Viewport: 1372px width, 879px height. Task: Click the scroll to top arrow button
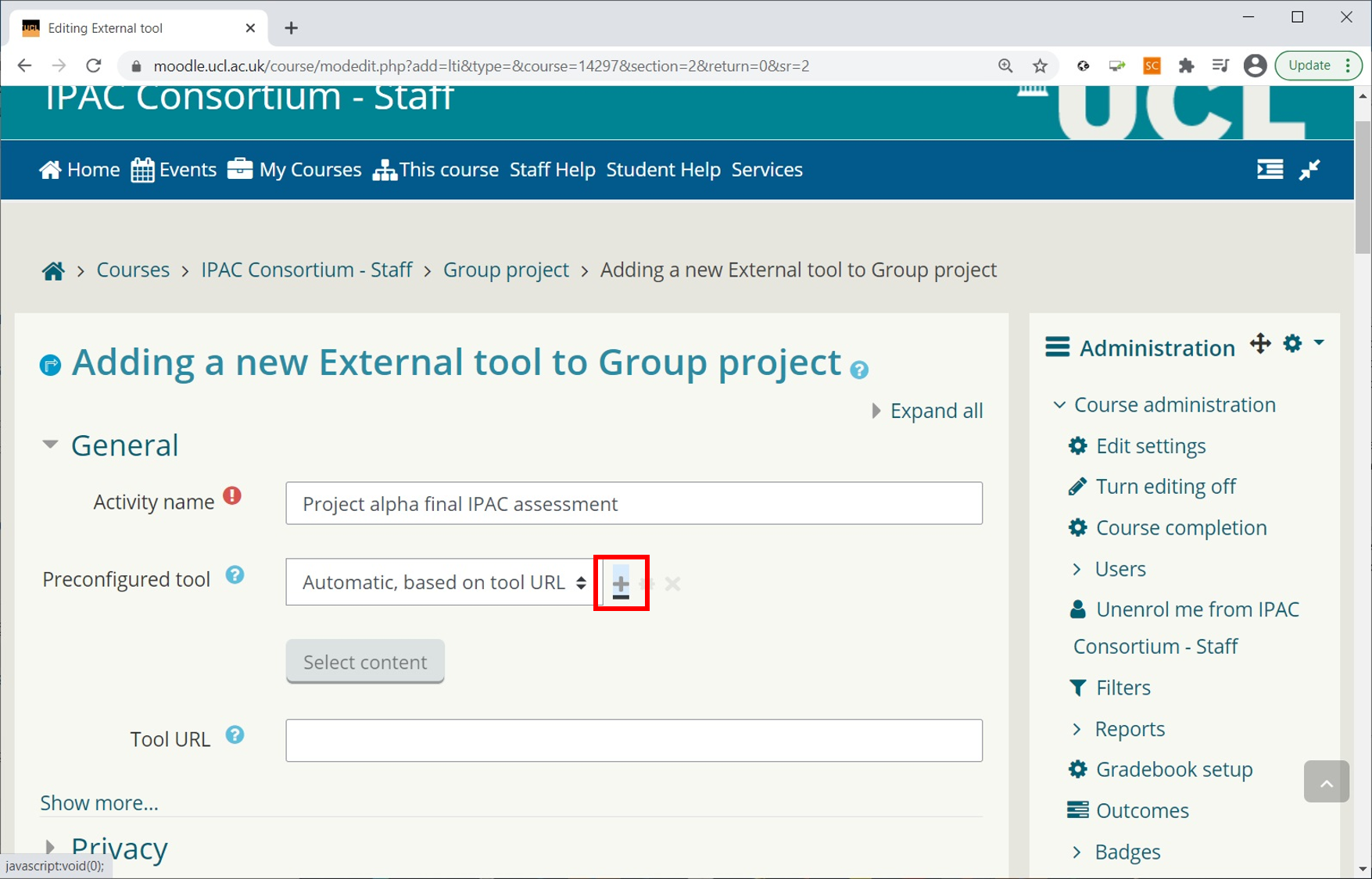1327,781
